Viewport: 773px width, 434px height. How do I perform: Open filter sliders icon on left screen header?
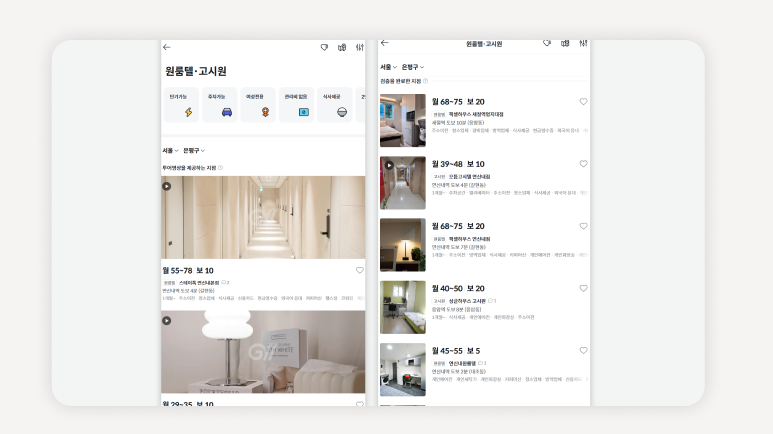tap(359, 47)
